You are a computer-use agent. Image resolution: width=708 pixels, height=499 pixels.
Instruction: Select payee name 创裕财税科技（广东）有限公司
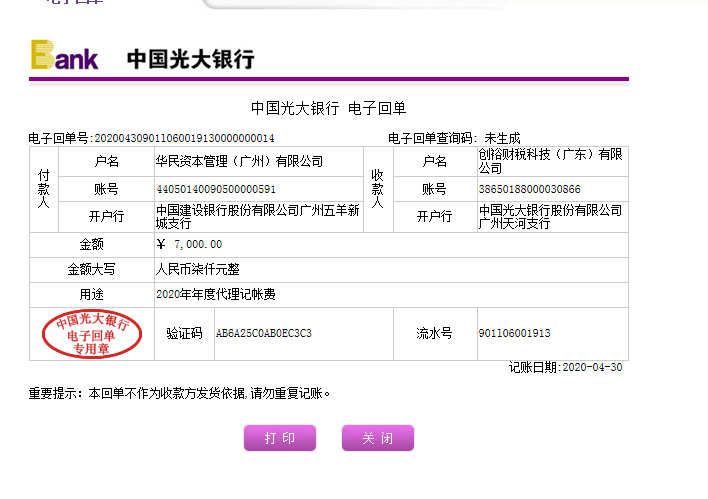(550, 161)
